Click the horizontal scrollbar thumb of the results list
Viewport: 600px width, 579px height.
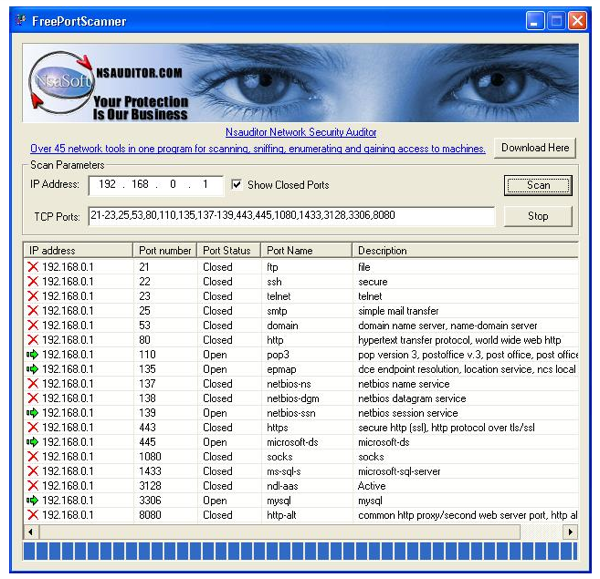click(279, 532)
